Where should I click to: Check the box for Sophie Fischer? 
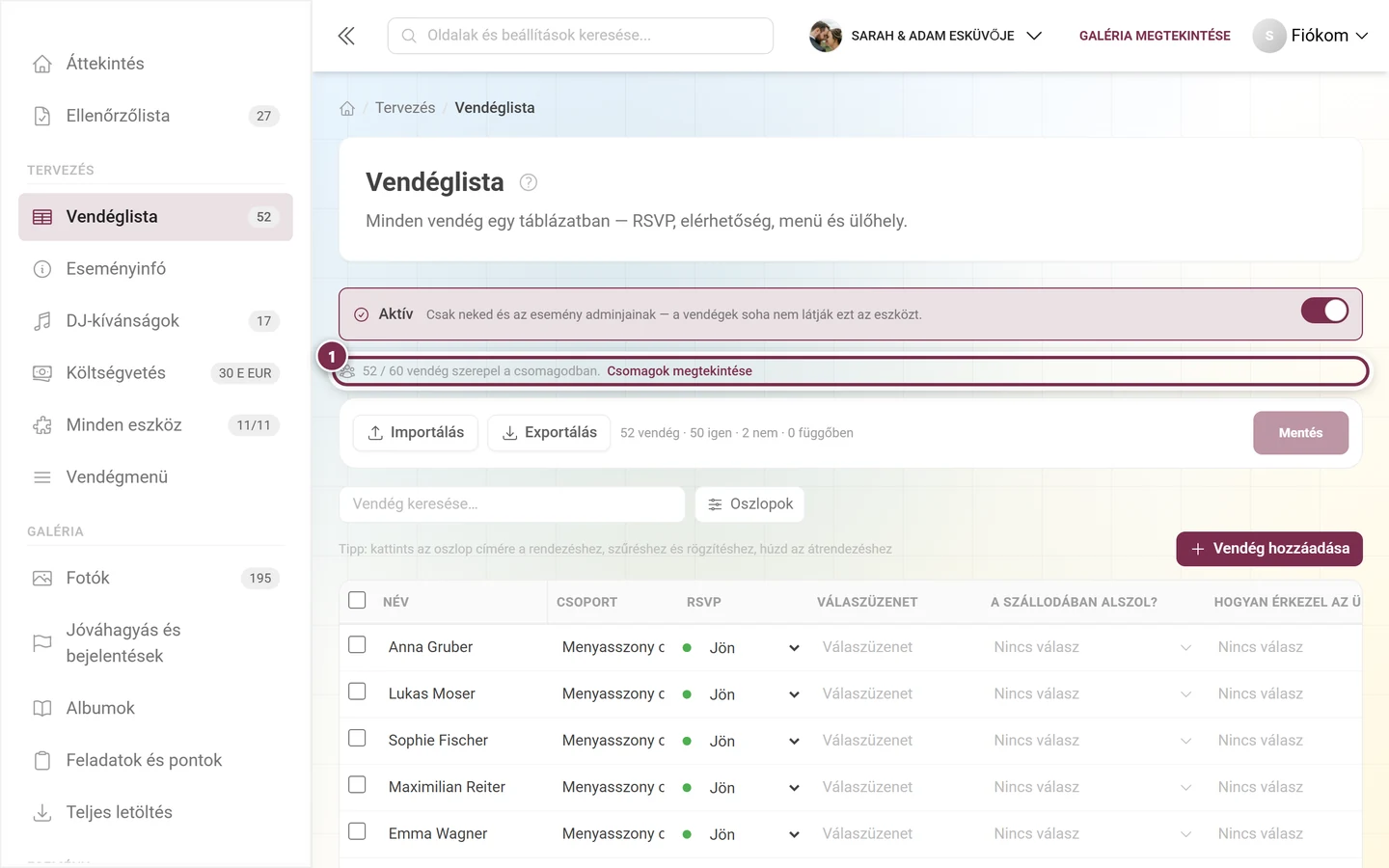[x=357, y=738]
